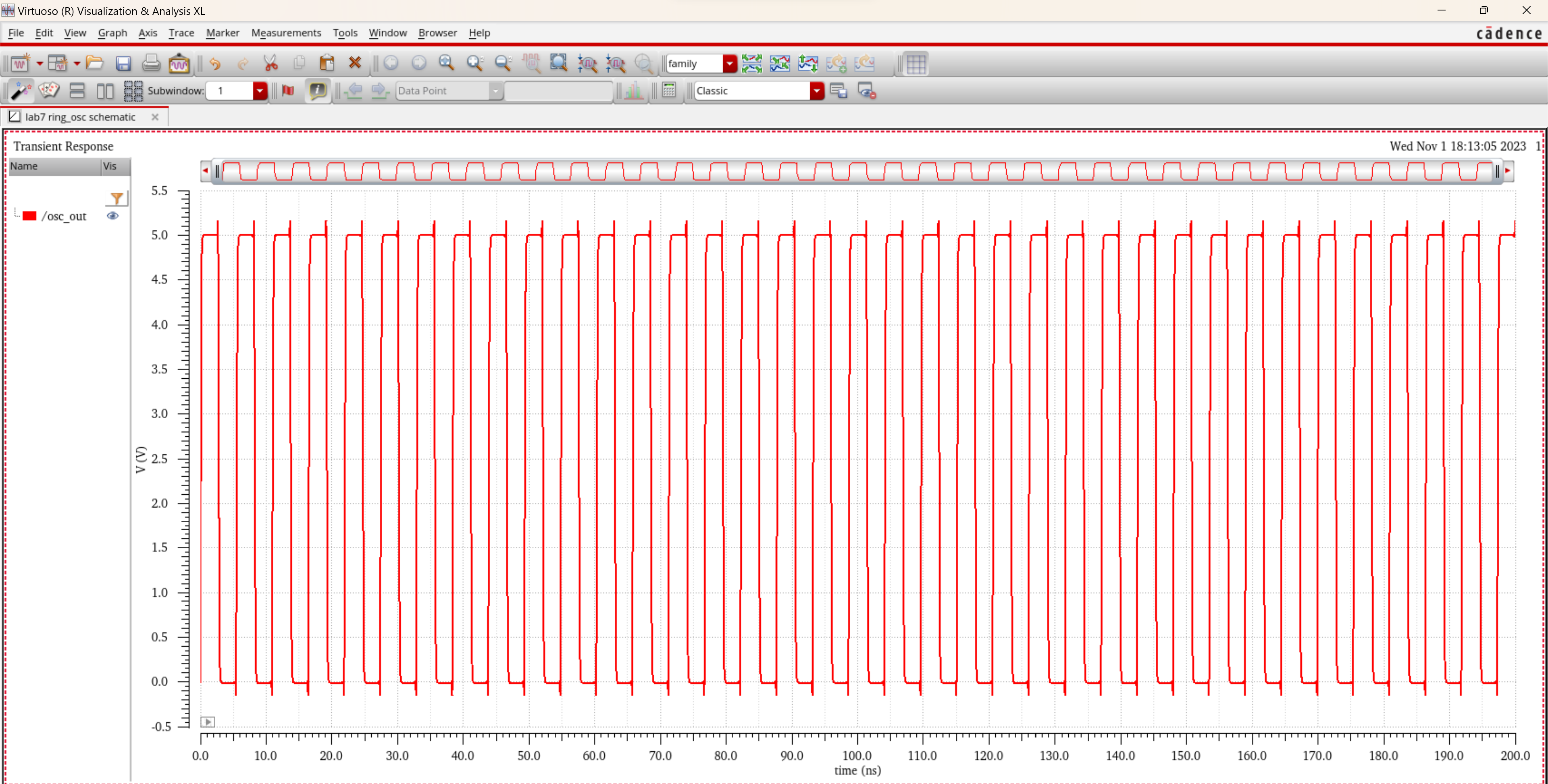The height and width of the screenshot is (784, 1548).
Task: Select the lab7 ring_osc schematic tab
Action: (x=80, y=117)
